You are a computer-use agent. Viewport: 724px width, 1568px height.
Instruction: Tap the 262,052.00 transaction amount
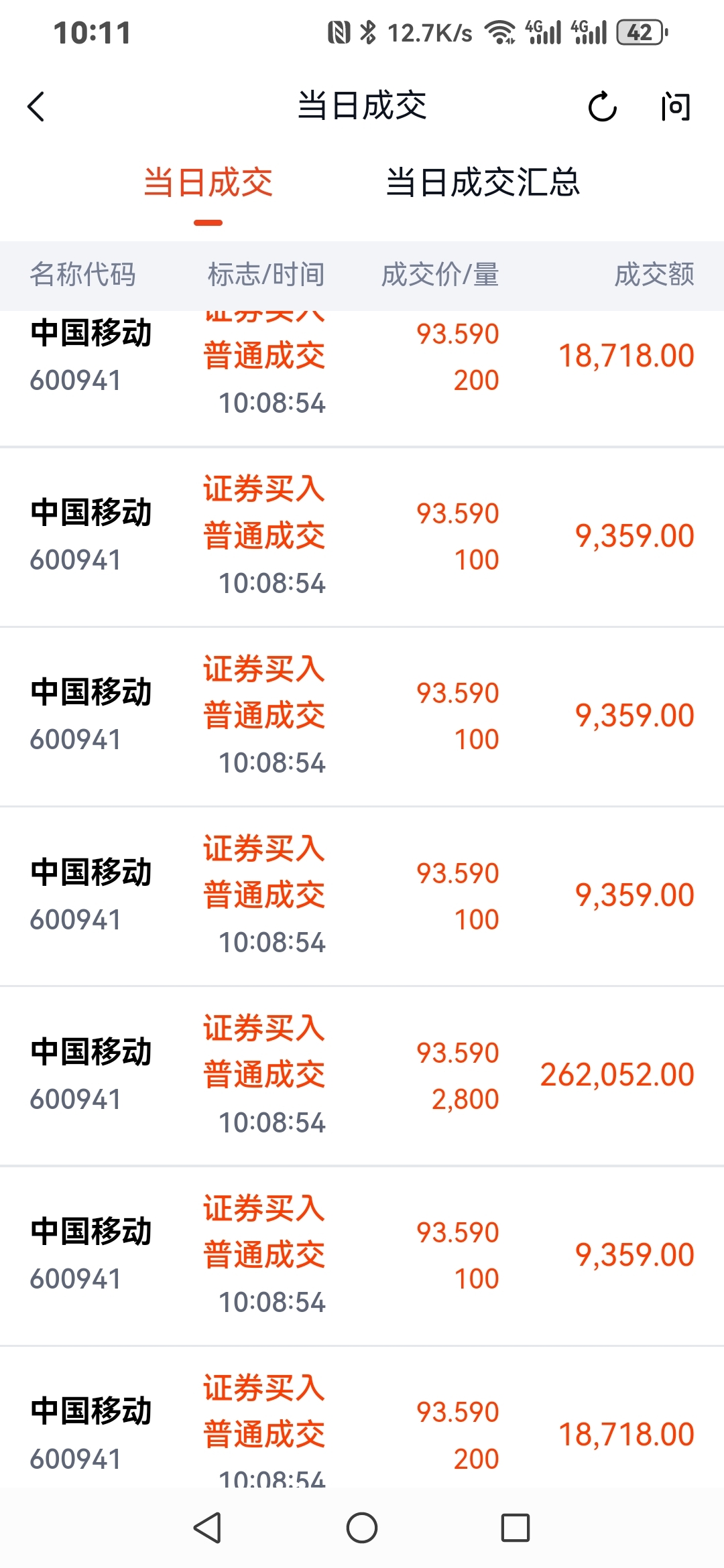click(x=617, y=1075)
